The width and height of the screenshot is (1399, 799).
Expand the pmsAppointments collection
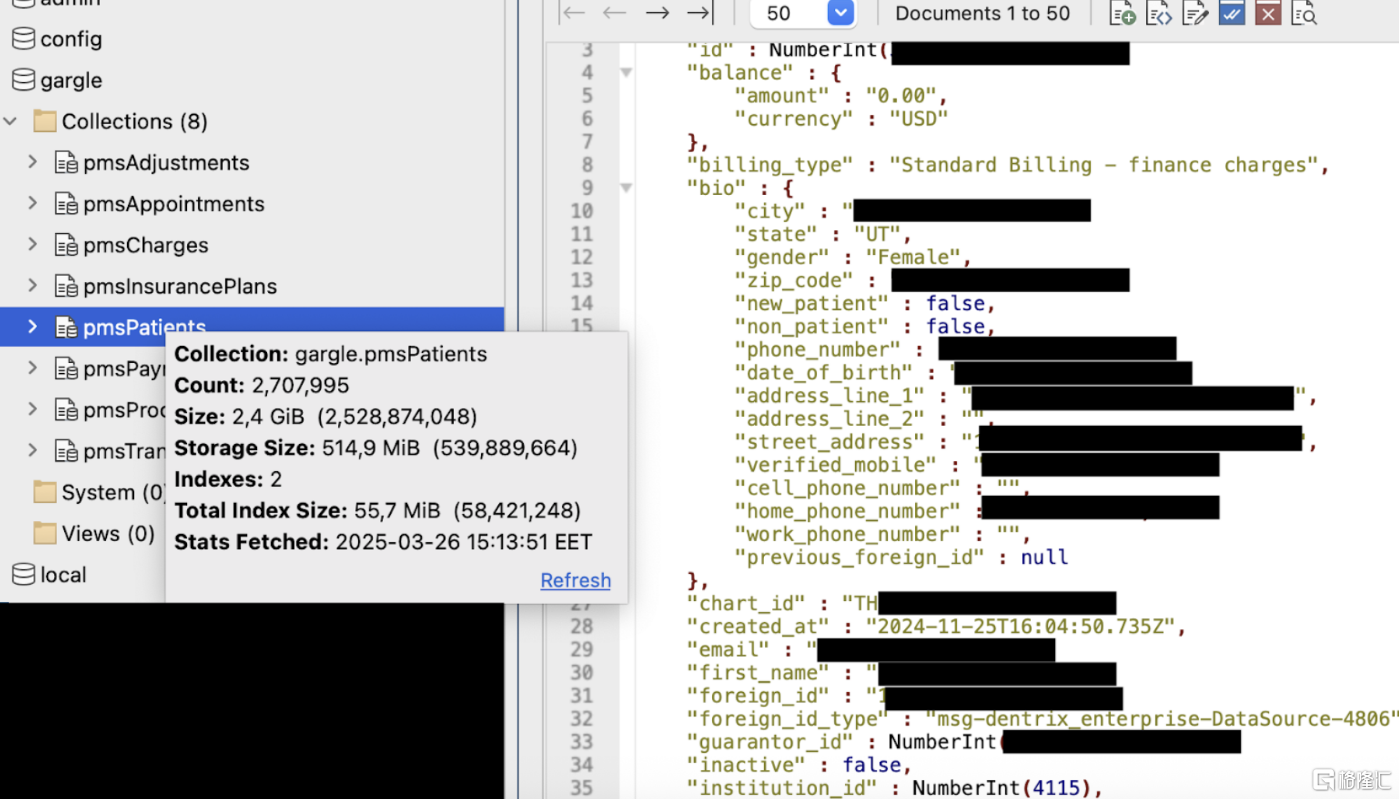32,203
